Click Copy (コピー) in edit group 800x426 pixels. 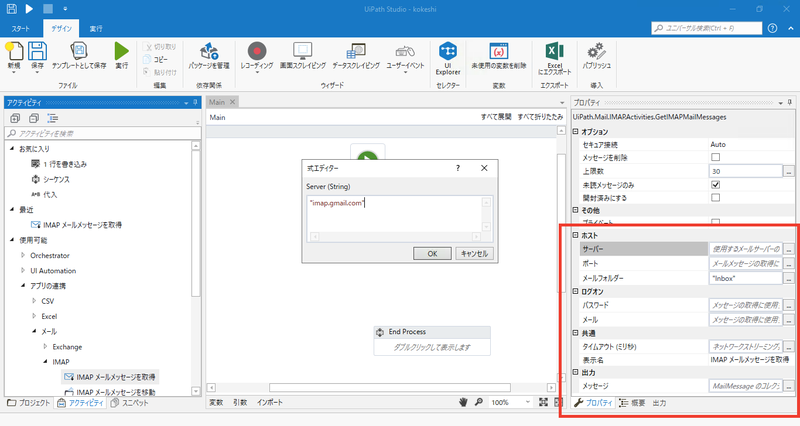[156, 59]
